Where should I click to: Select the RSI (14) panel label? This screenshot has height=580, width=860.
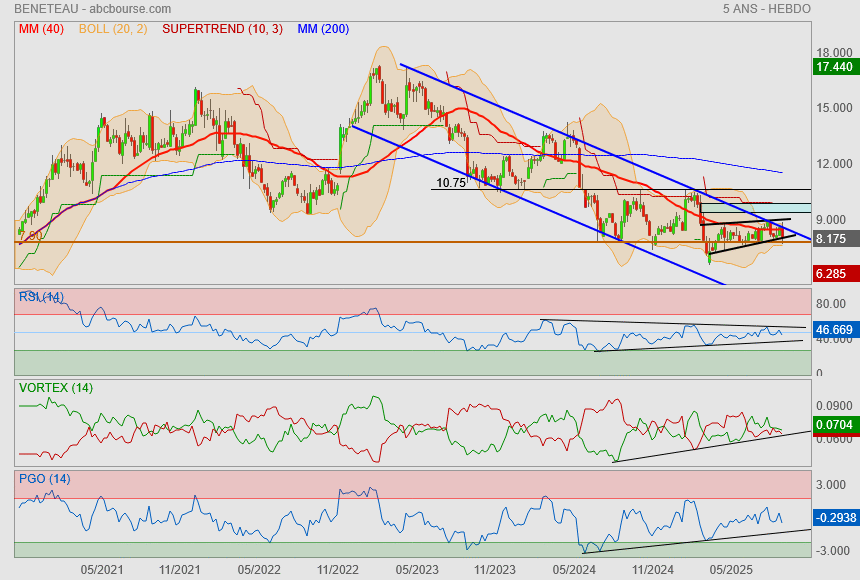[x=41, y=297]
